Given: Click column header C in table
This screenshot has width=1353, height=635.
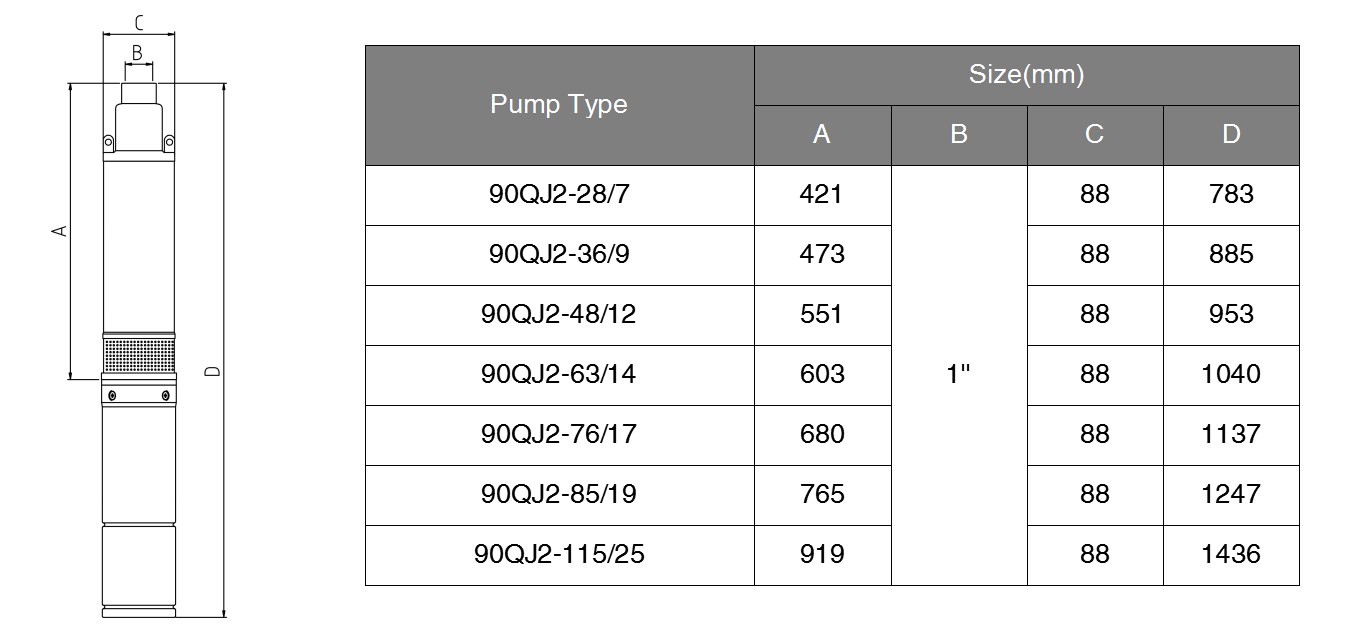Looking at the screenshot, I should [1095, 135].
